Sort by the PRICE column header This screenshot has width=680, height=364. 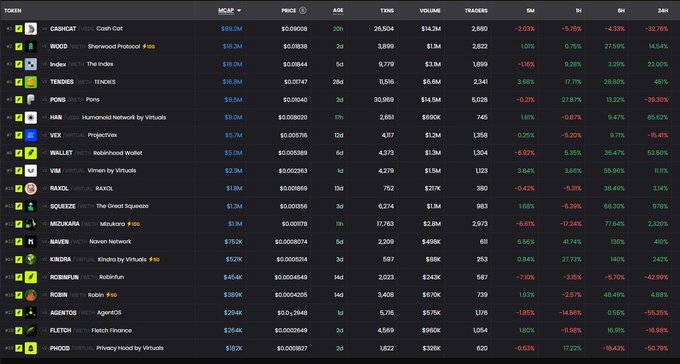click(x=288, y=10)
